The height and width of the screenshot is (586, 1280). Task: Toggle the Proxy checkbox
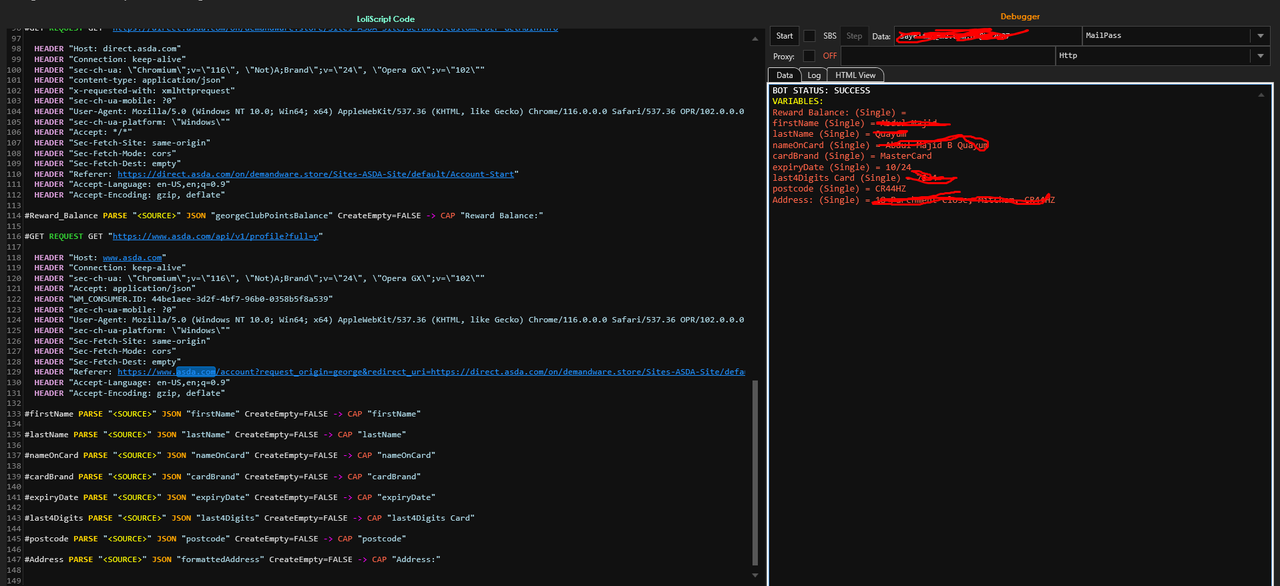pyautogui.click(x=809, y=56)
